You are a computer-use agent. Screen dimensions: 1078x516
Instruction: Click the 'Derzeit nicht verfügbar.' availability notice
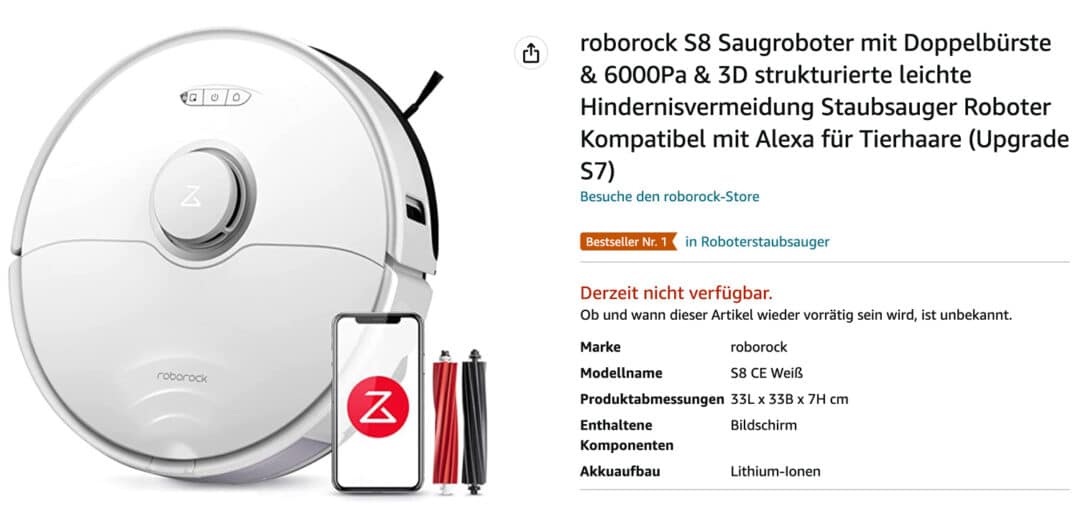(676, 293)
